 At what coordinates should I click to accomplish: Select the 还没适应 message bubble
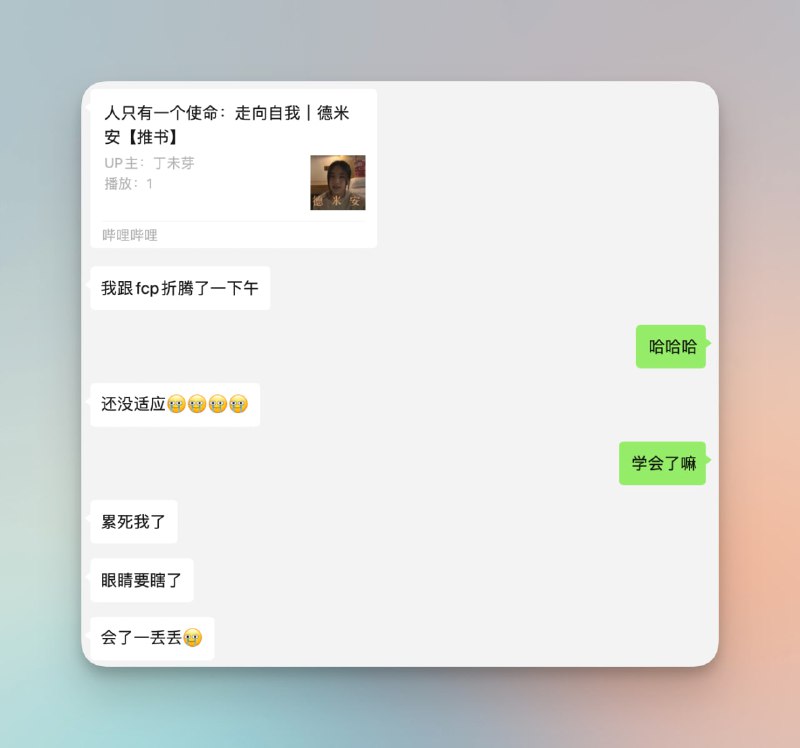(x=175, y=404)
